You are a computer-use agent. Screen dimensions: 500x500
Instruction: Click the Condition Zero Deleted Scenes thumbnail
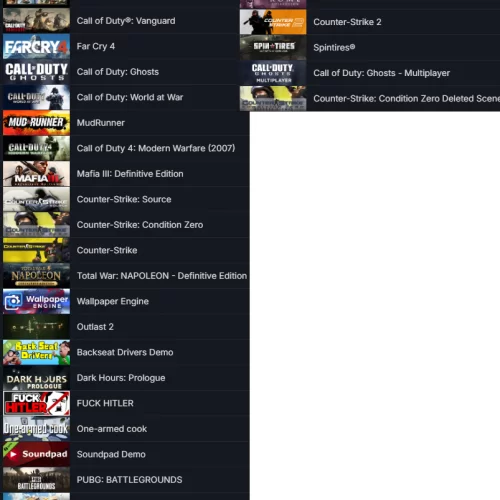pos(273,98)
